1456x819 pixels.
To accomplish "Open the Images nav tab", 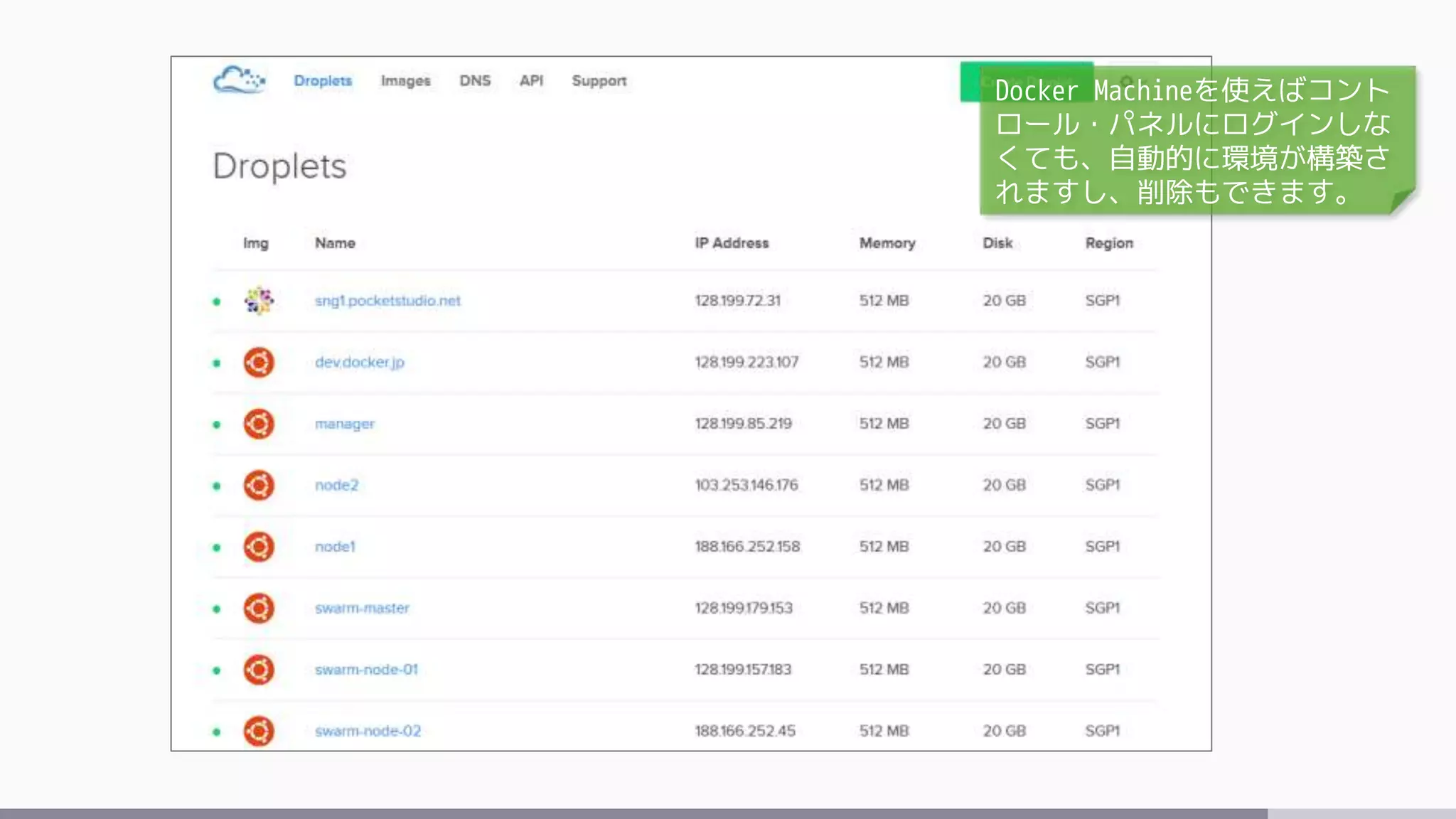I will 405,81.
